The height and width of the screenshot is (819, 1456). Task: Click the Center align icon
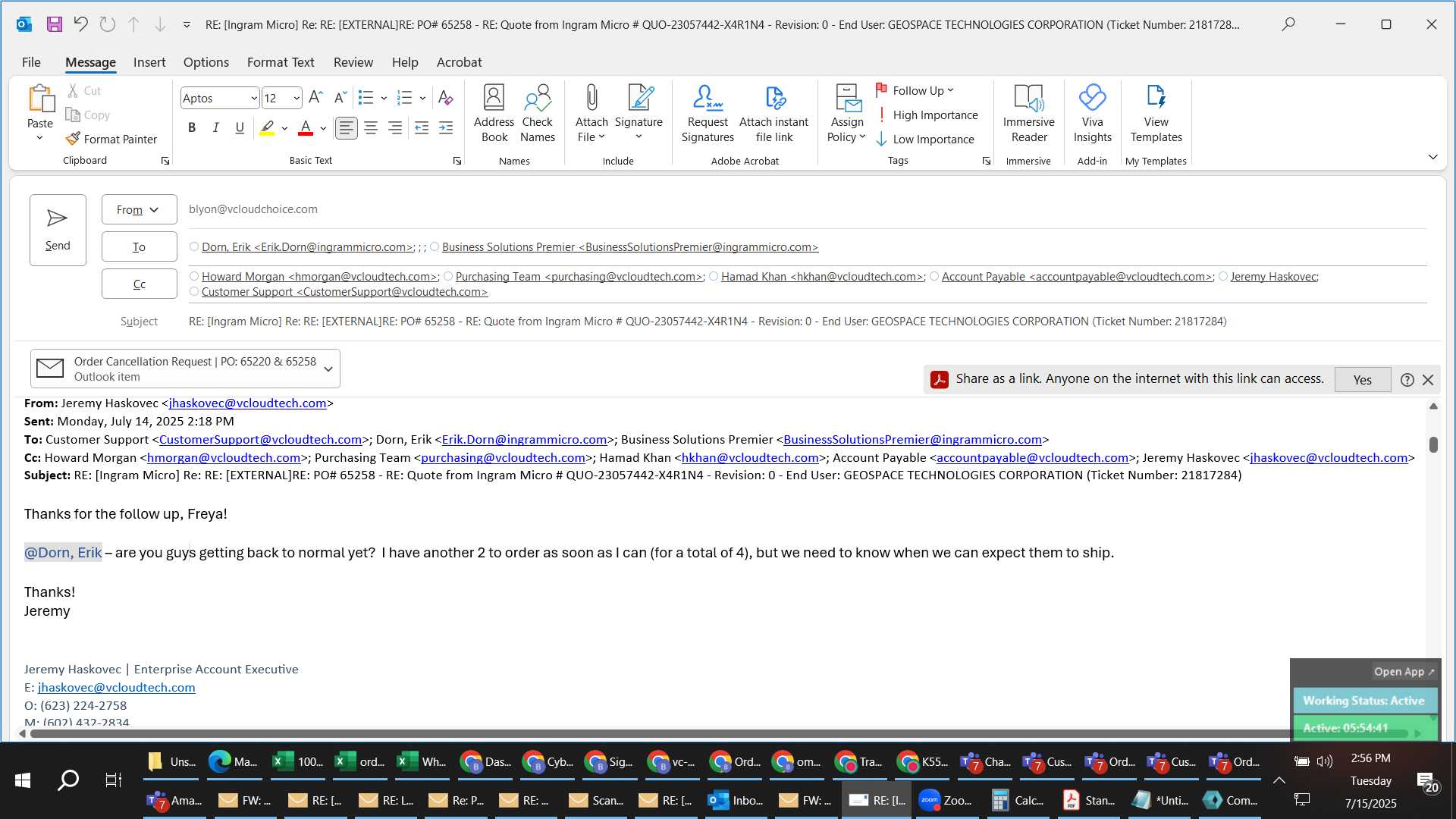click(x=370, y=127)
